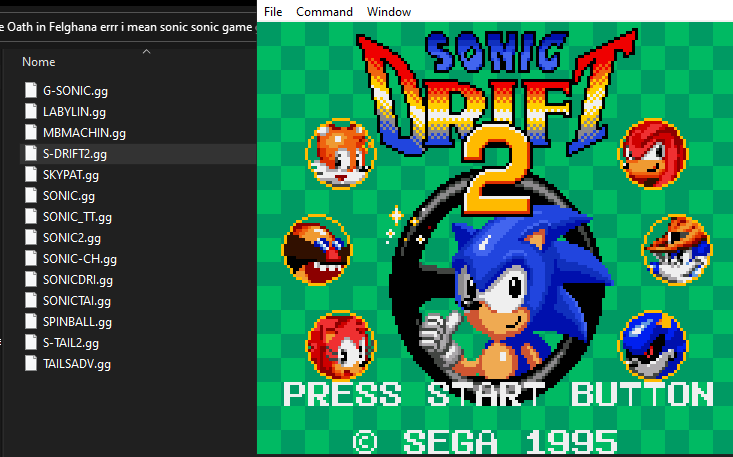Click the Tails character portrait

(x=341, y=153)
